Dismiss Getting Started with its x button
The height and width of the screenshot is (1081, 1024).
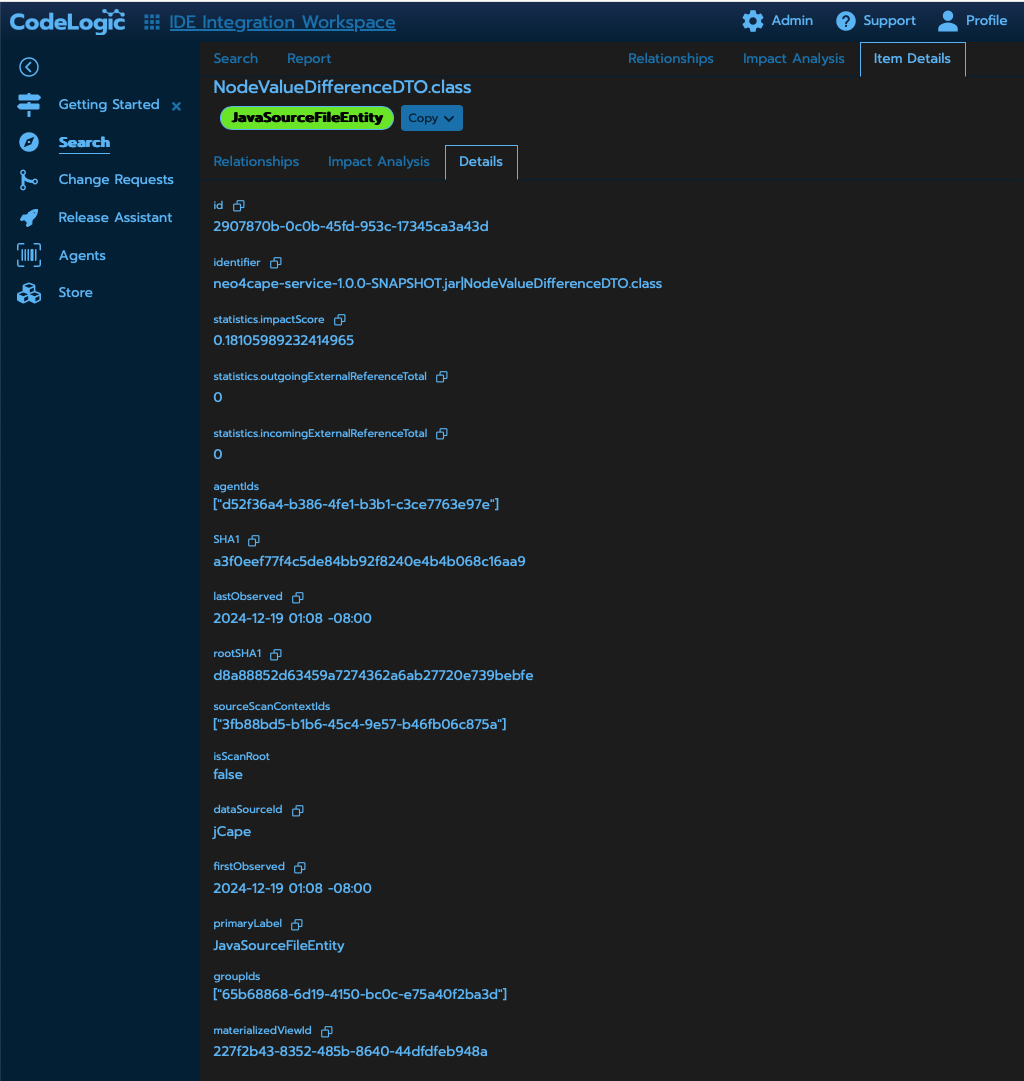click(176, 105)
